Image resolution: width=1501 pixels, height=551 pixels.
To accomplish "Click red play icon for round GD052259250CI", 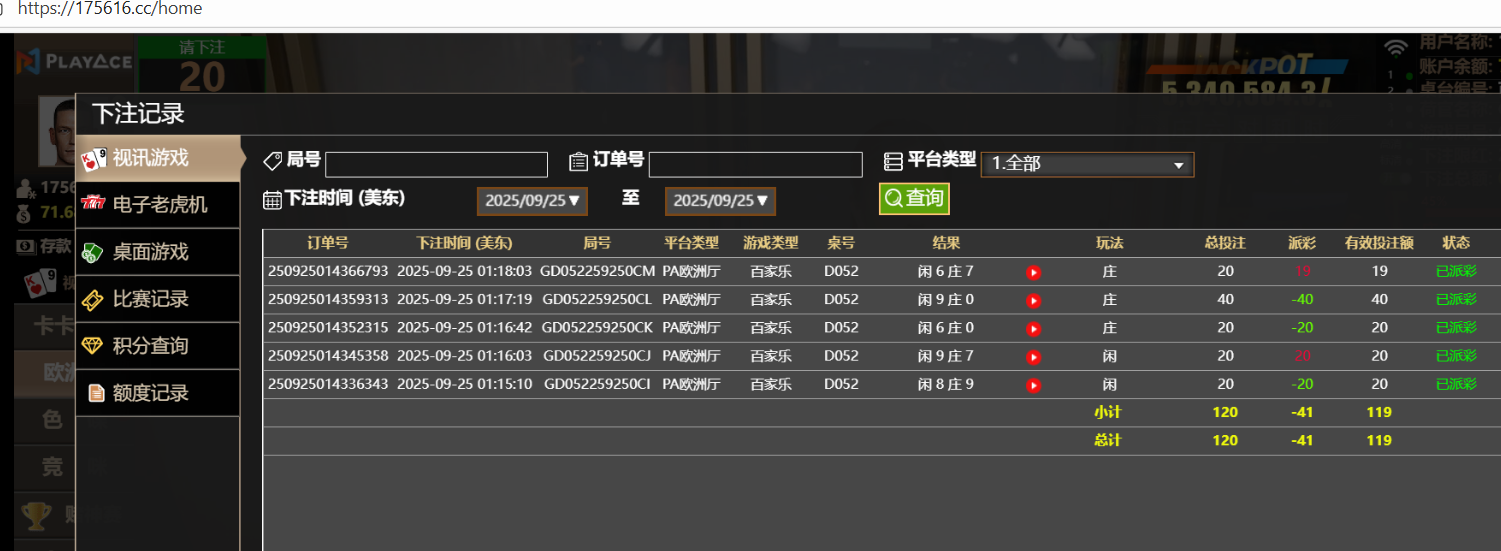I will (1033, 385).
